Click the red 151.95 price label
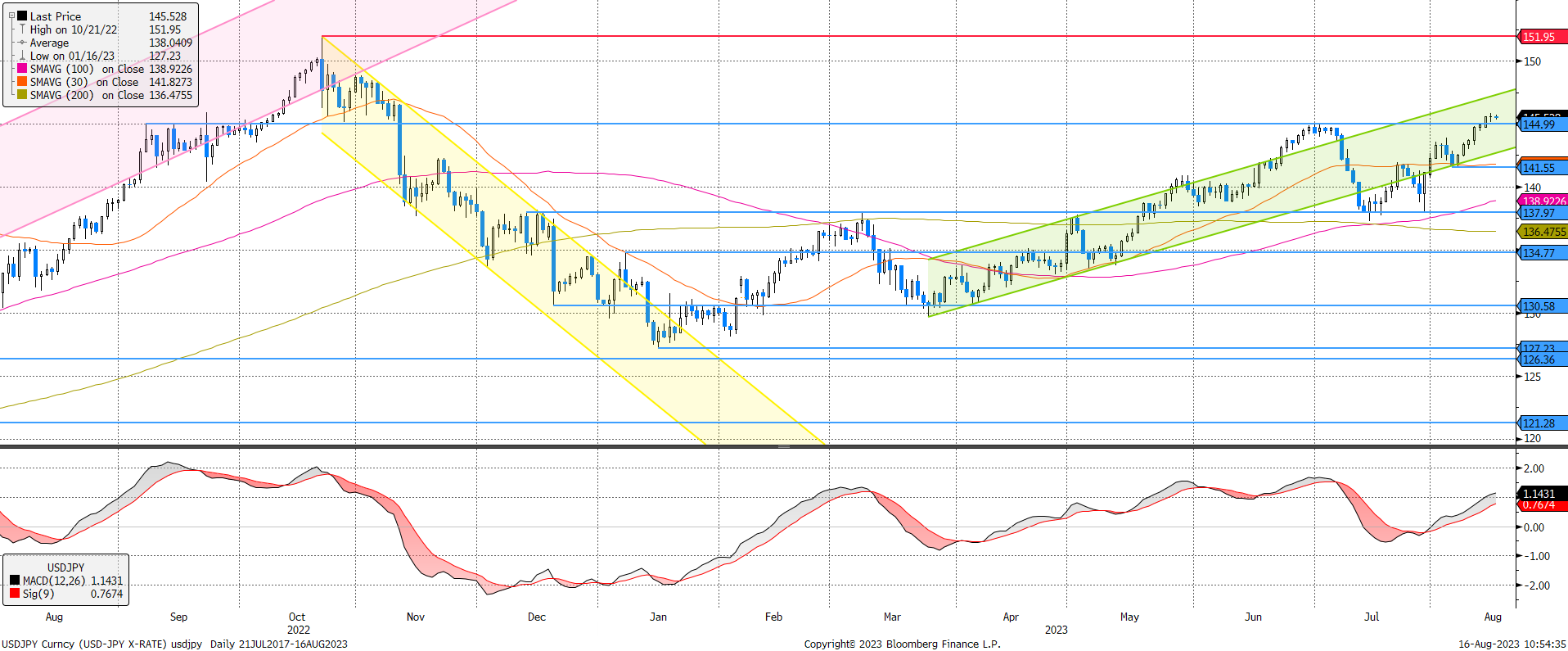The width and height of the screenshot is (1568, 651). 1542,37
